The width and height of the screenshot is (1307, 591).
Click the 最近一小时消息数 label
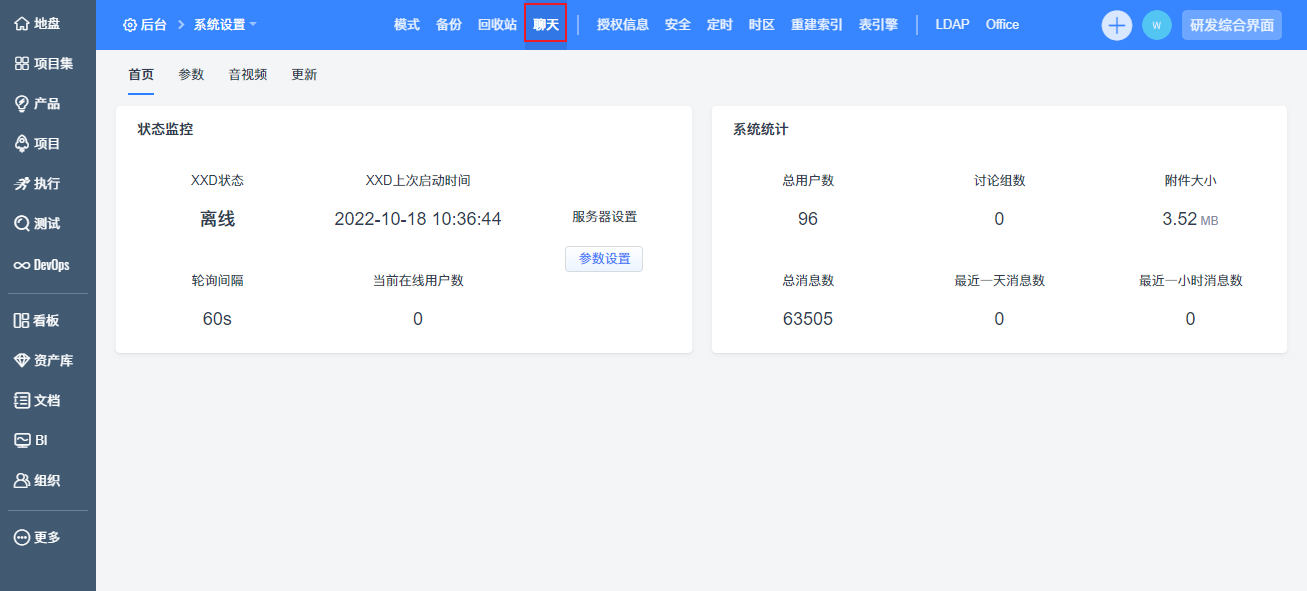click(x=1190, y=281)
